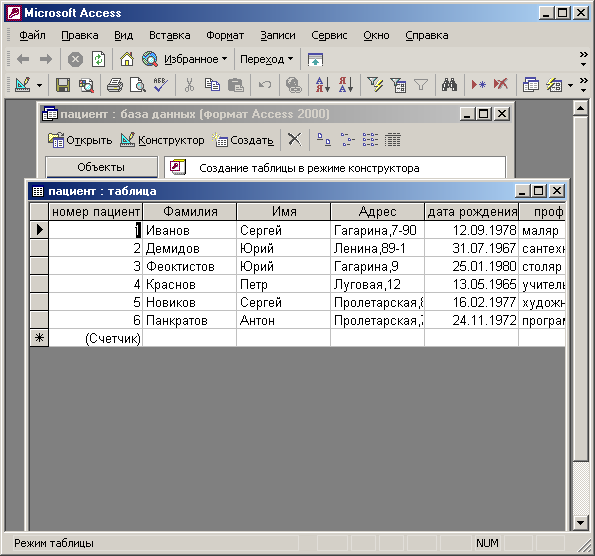This screenshot has width=595, height=556.
Task: Select row selector of new record asterisk
Action: point(39,338)
